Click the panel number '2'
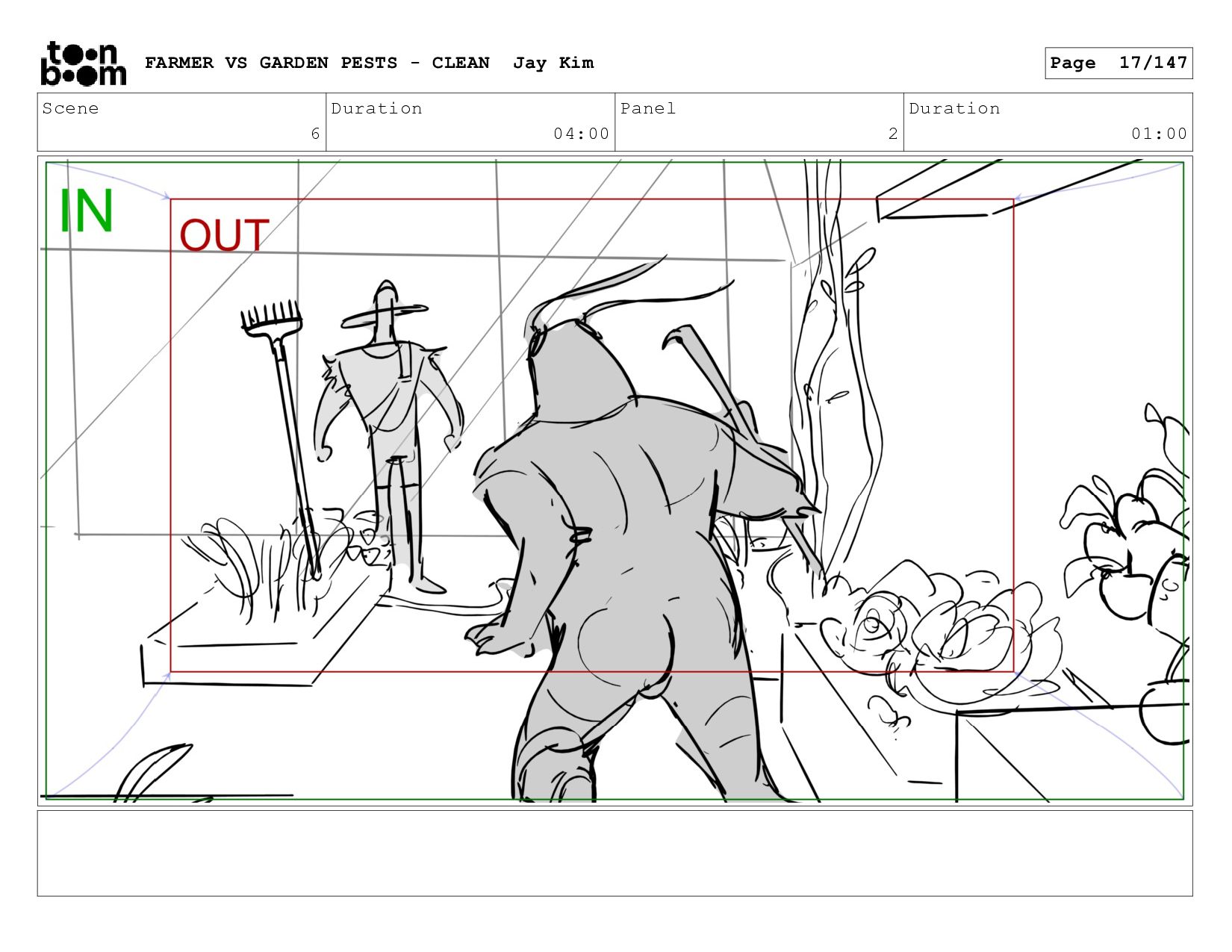 pyautogui.click(x=893, y=134)
